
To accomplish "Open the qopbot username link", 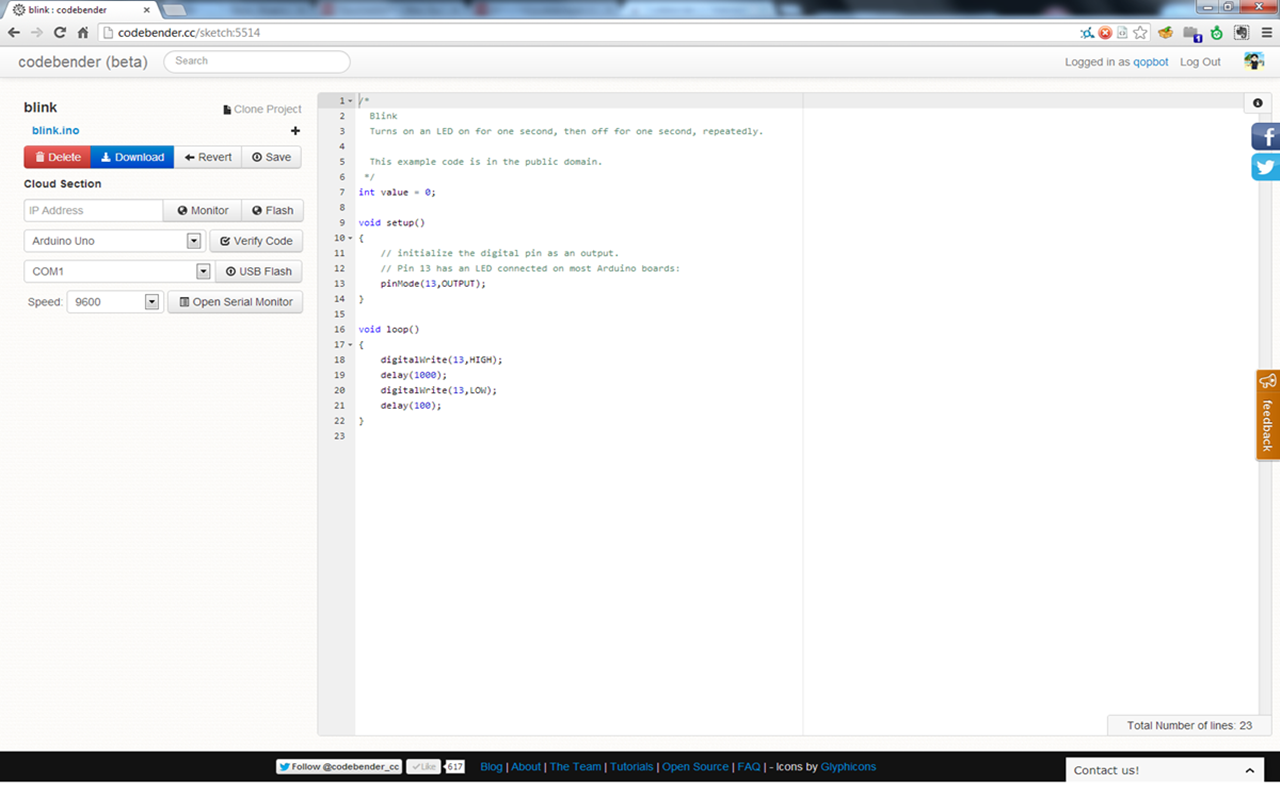I will point(1150,62).
